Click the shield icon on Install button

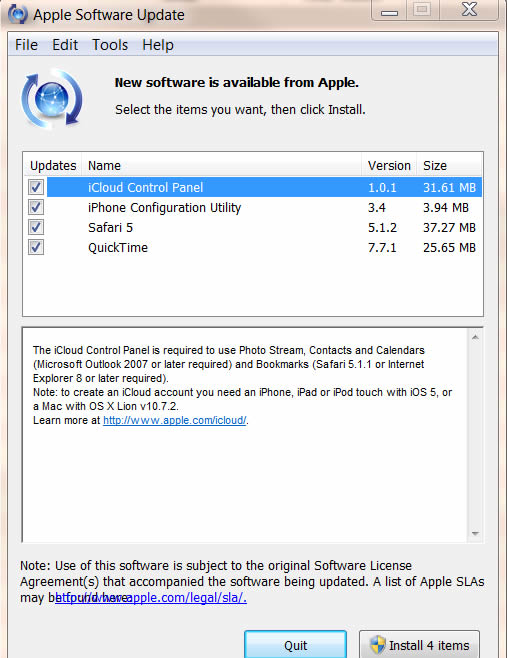[377, 644]
